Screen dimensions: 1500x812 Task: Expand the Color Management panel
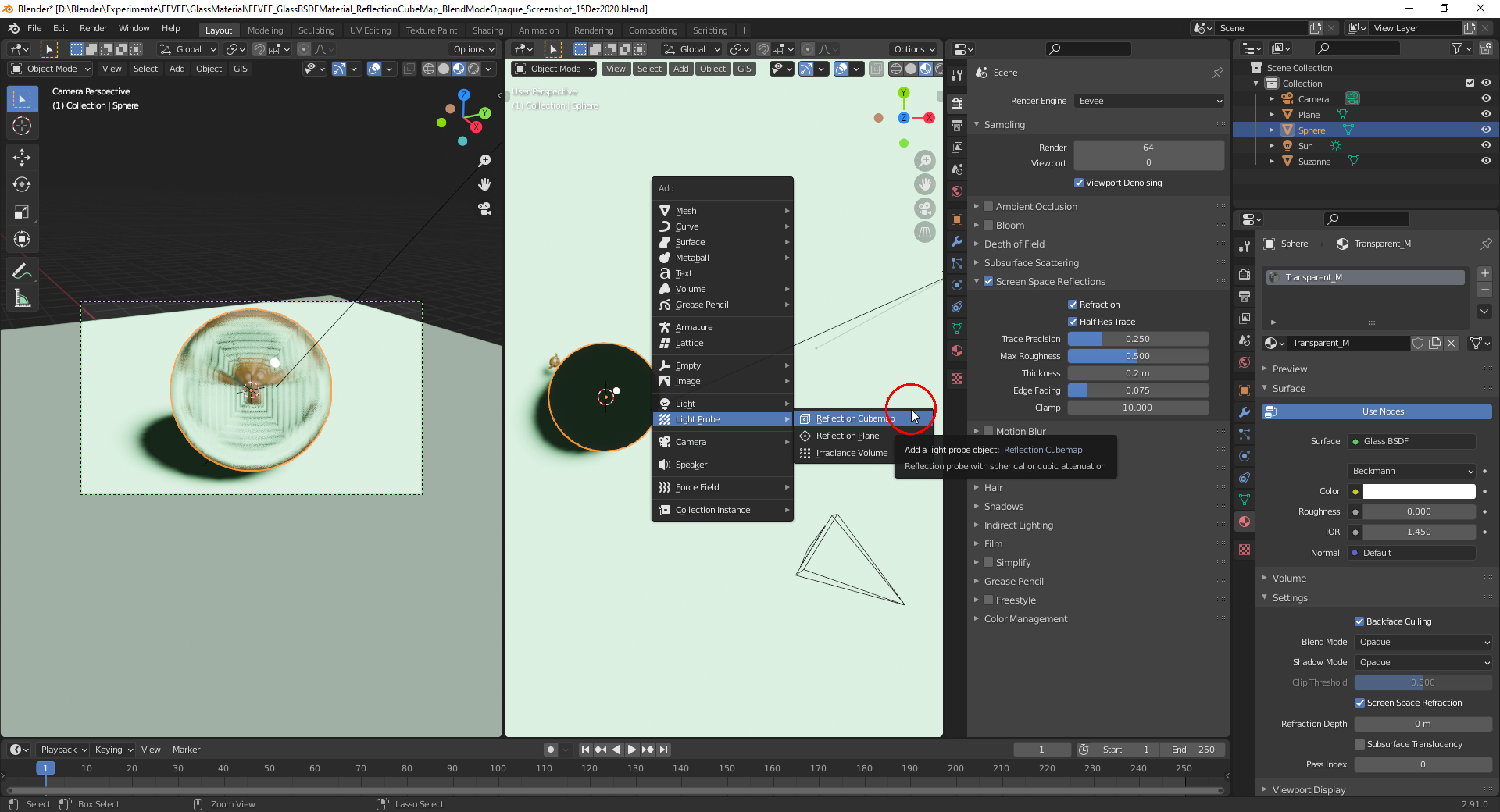point(1025,618)
